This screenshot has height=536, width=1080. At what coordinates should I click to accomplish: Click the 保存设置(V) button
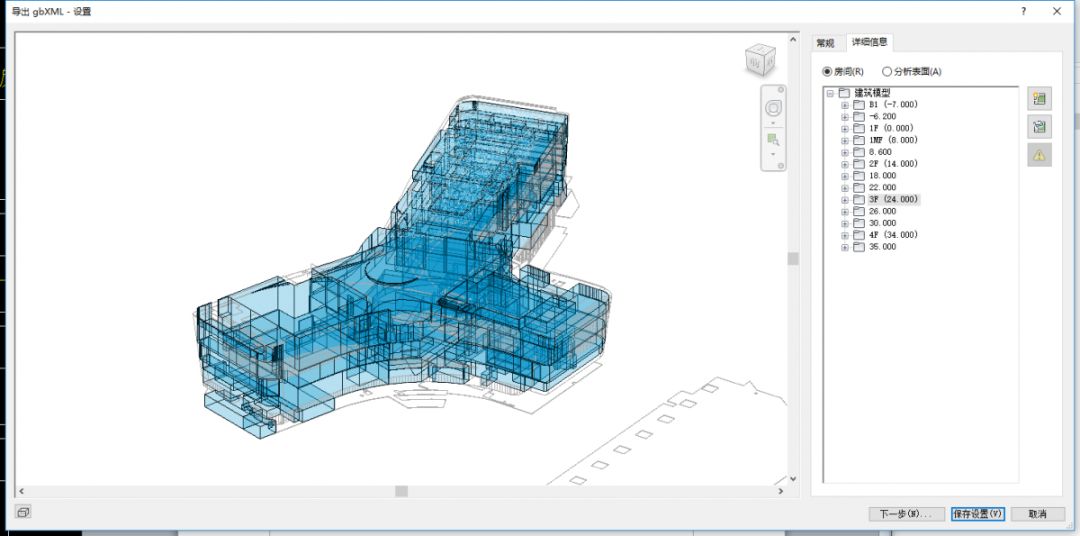click(977, 513)
